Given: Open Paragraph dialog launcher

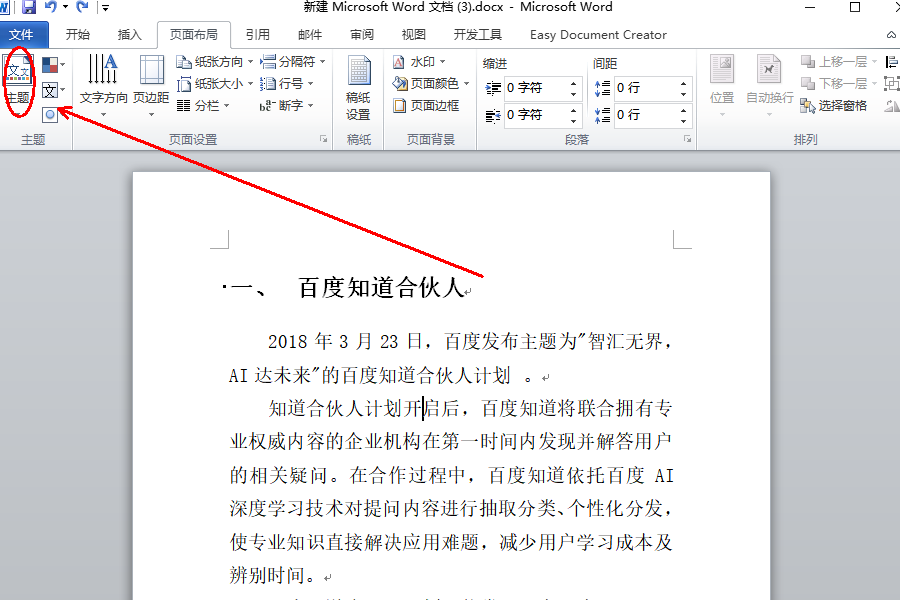Looking at the screenshot, I should pyautogui.click(x=687, y=139).
